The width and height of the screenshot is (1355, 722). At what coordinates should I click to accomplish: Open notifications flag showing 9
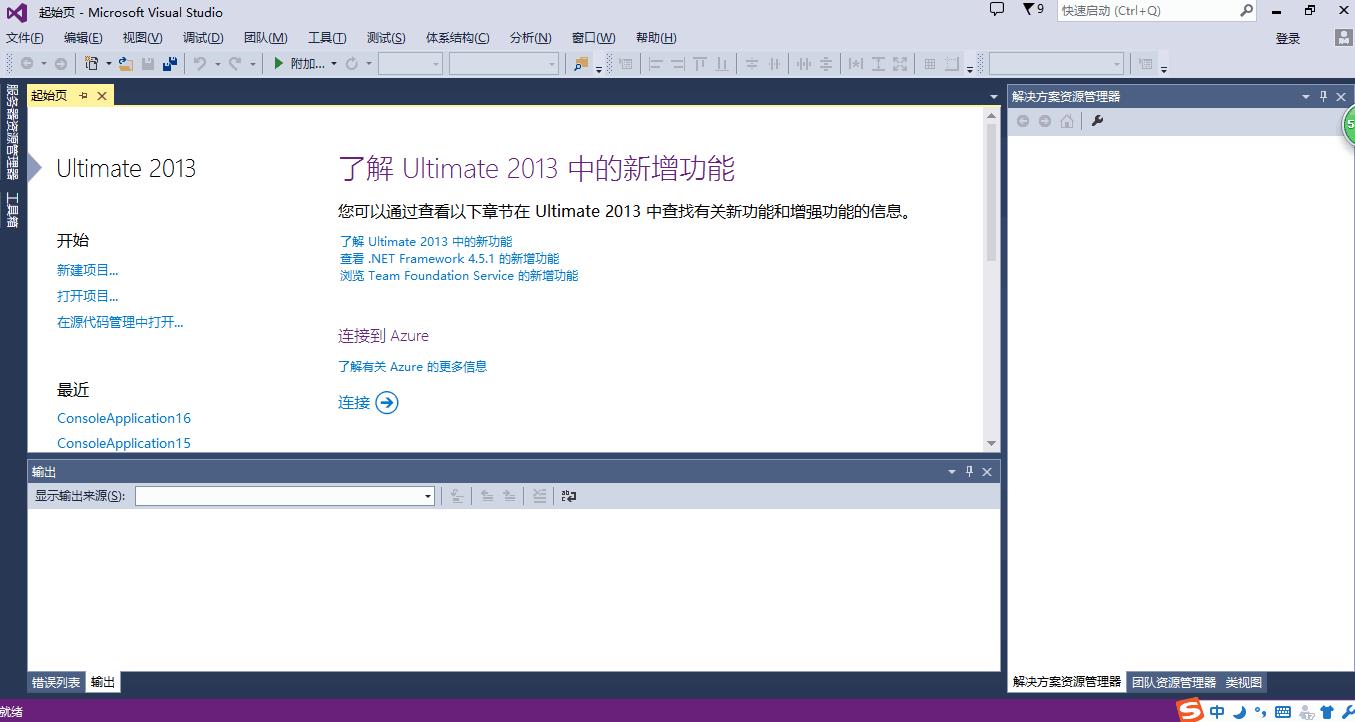point(1033,9)
